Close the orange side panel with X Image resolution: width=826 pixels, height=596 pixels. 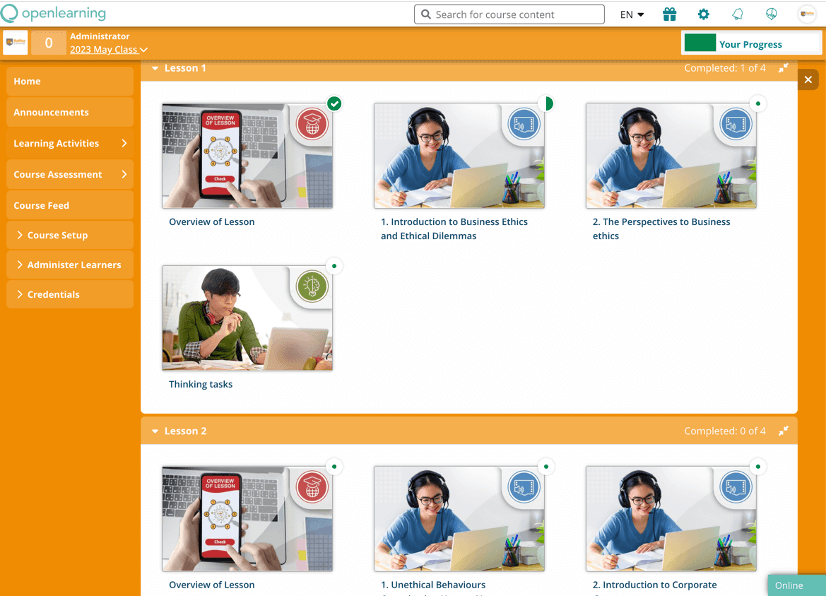tap(808, 79)
